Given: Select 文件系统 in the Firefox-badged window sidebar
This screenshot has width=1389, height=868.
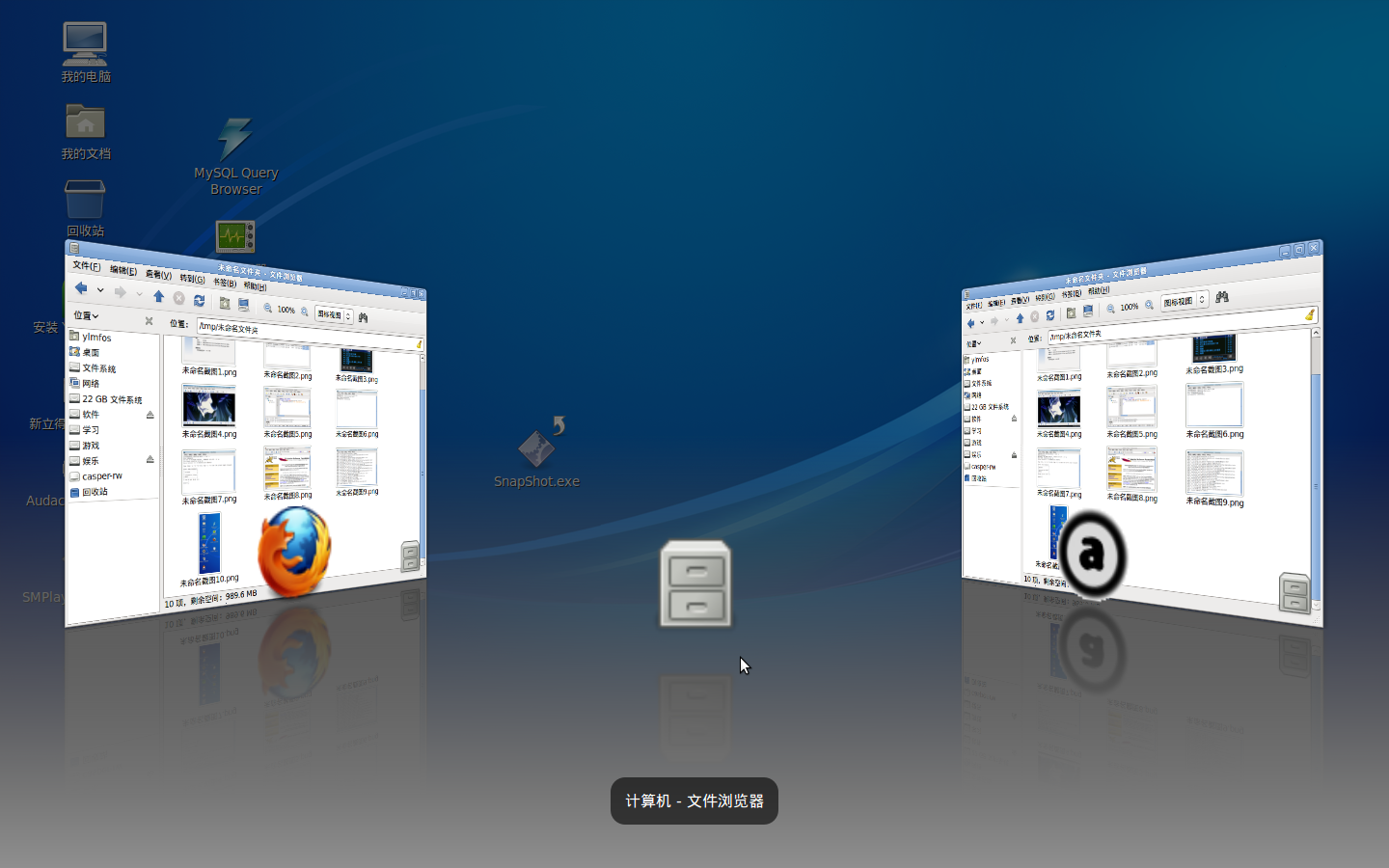Looking at the screenshot, I should coord(93,367).
